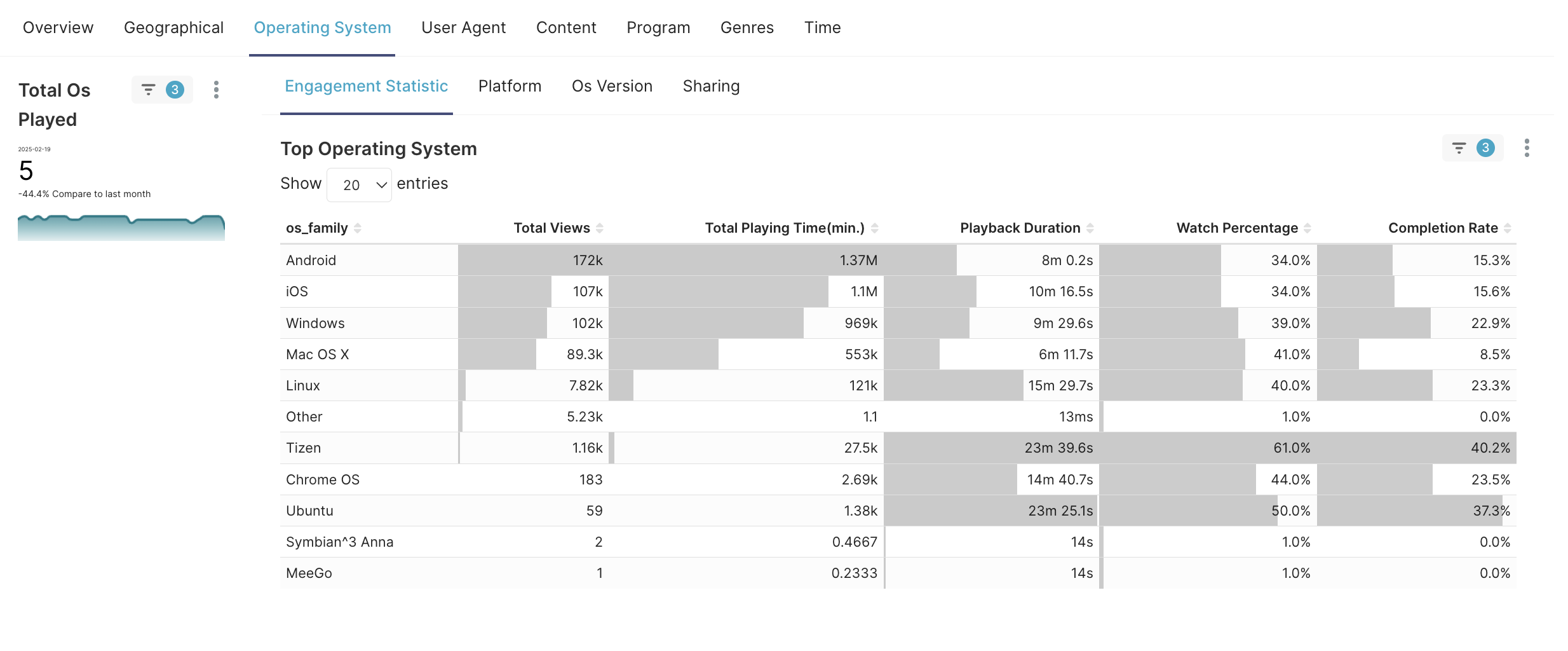Switch to the Platform sub-tab
The height and width of the screenshot is (651, 1568).
(x=510, y=86)
